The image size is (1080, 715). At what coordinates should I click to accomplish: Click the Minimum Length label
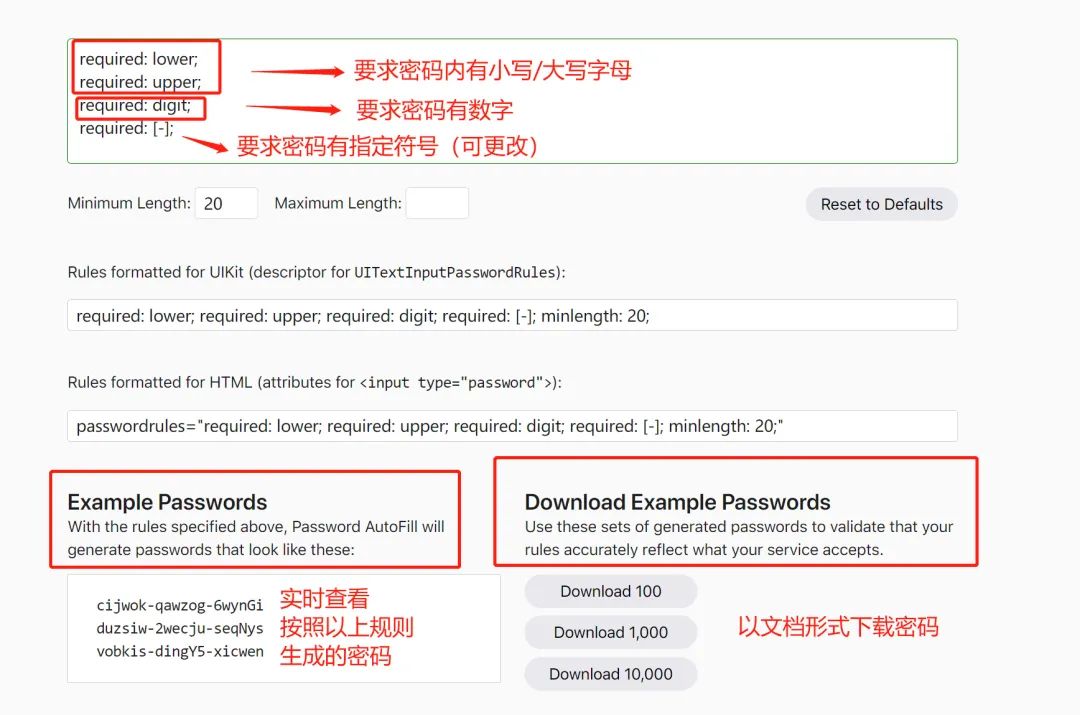129,203
